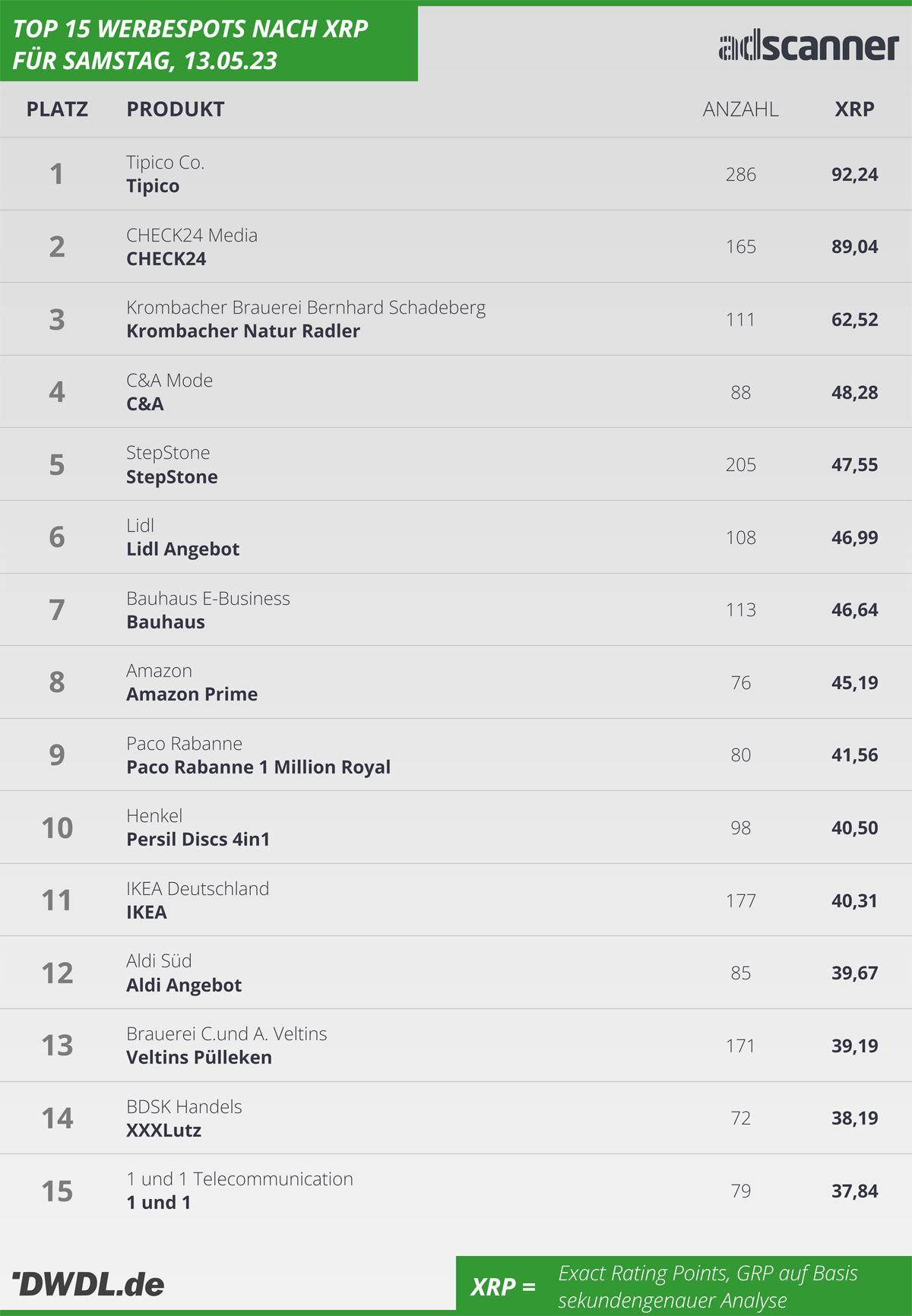
Task: Click the XRP column header
Action: click(x=855, y=109)
